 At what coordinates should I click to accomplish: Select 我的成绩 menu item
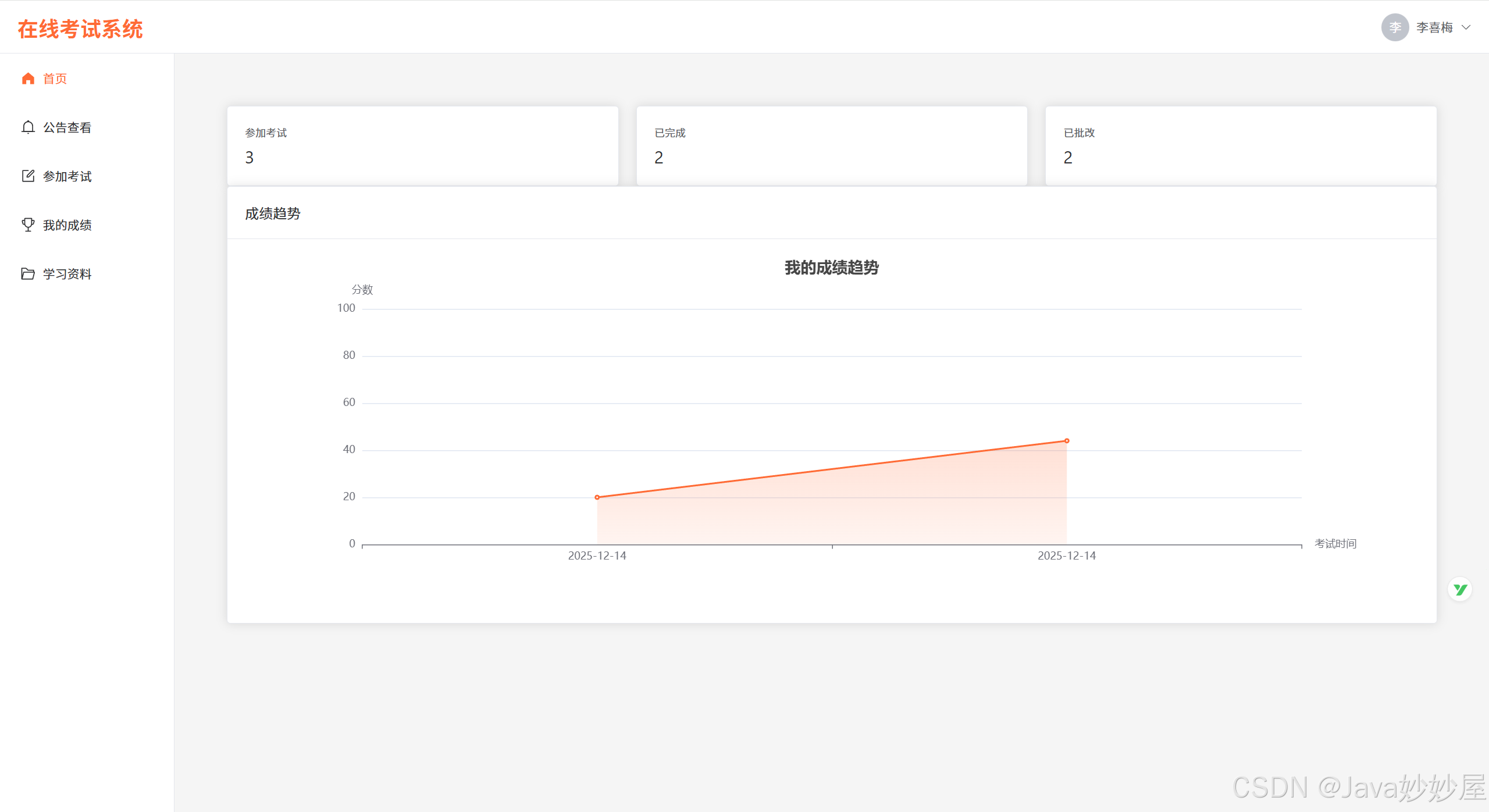(x=67, y=225)
